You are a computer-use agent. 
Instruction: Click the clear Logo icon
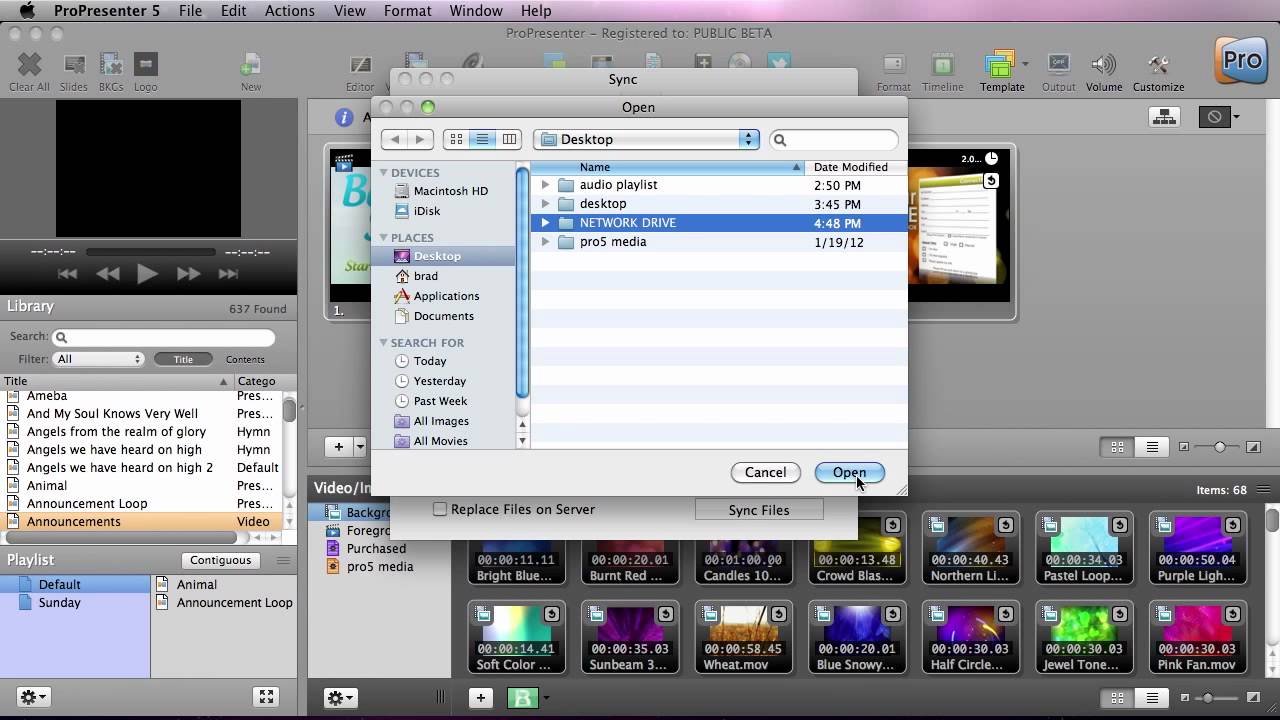click(x=146, y=66)
